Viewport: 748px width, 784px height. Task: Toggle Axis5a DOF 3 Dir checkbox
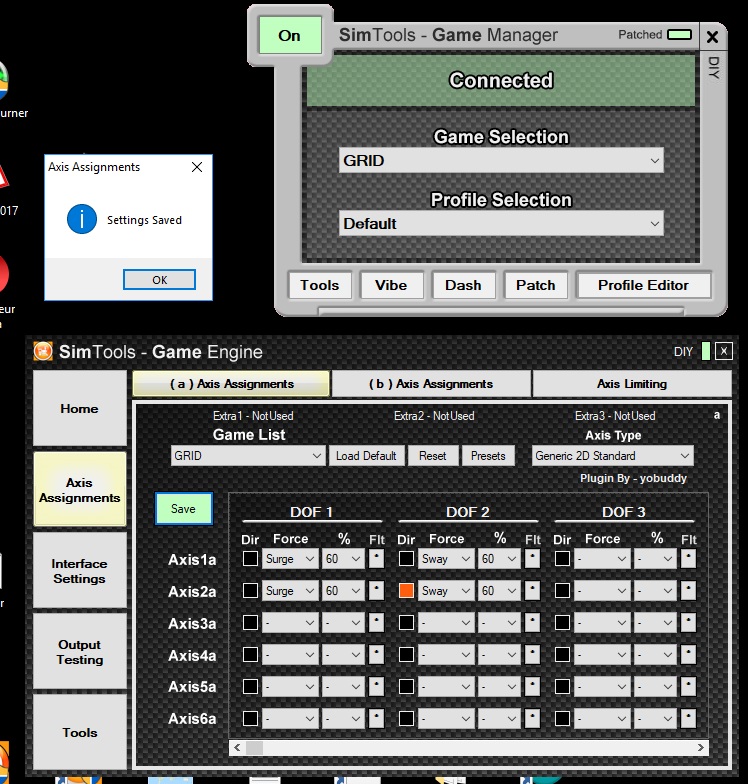562,686
